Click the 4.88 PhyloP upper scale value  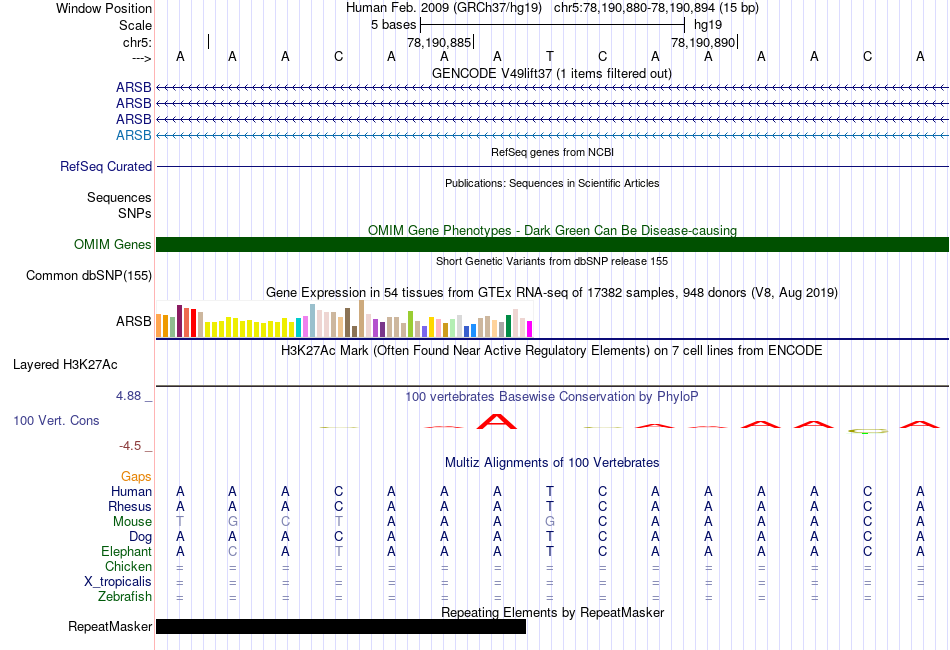(x=128, y=396)
